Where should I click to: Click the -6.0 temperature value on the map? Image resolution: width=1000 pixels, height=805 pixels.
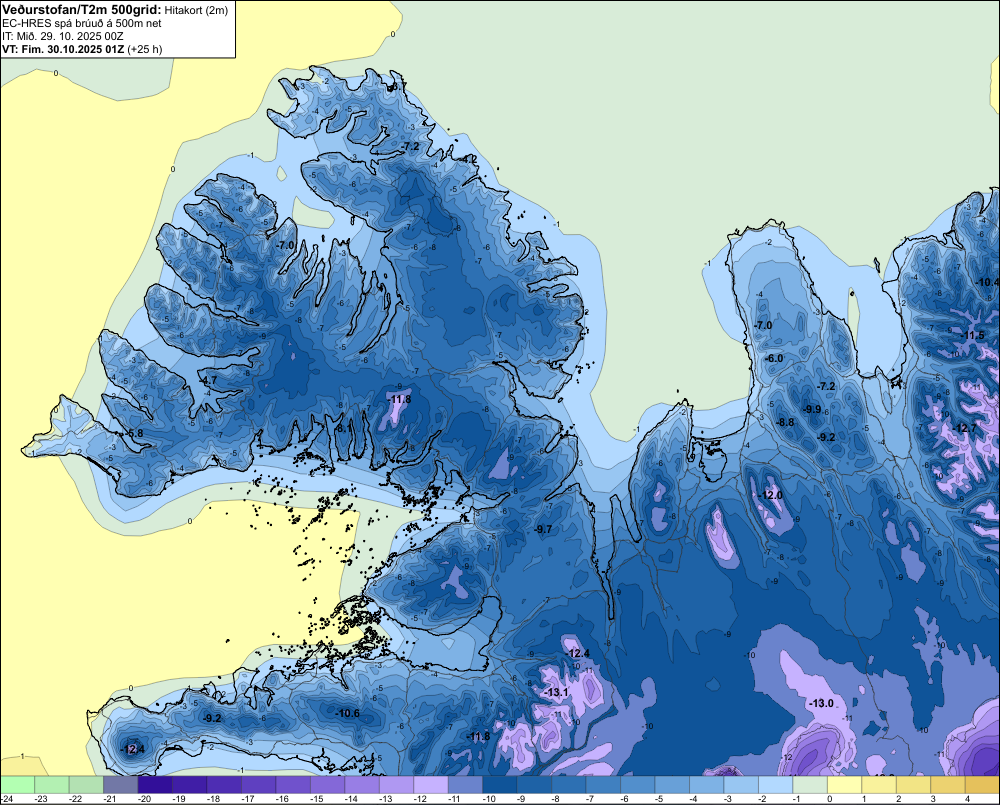[774, 358]
